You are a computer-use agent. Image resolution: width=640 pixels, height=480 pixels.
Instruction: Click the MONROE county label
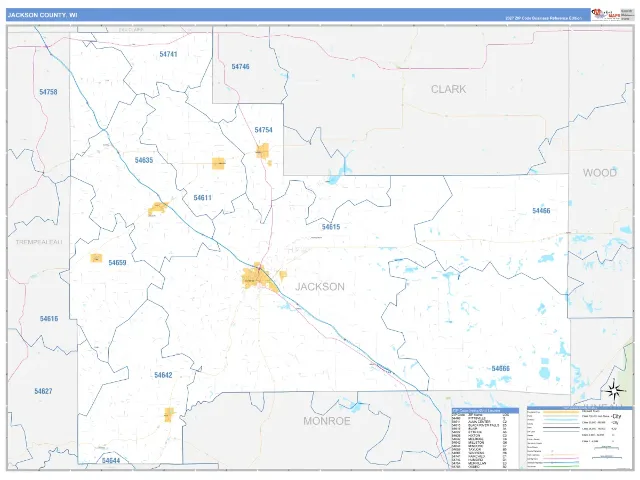click(327, 421)
